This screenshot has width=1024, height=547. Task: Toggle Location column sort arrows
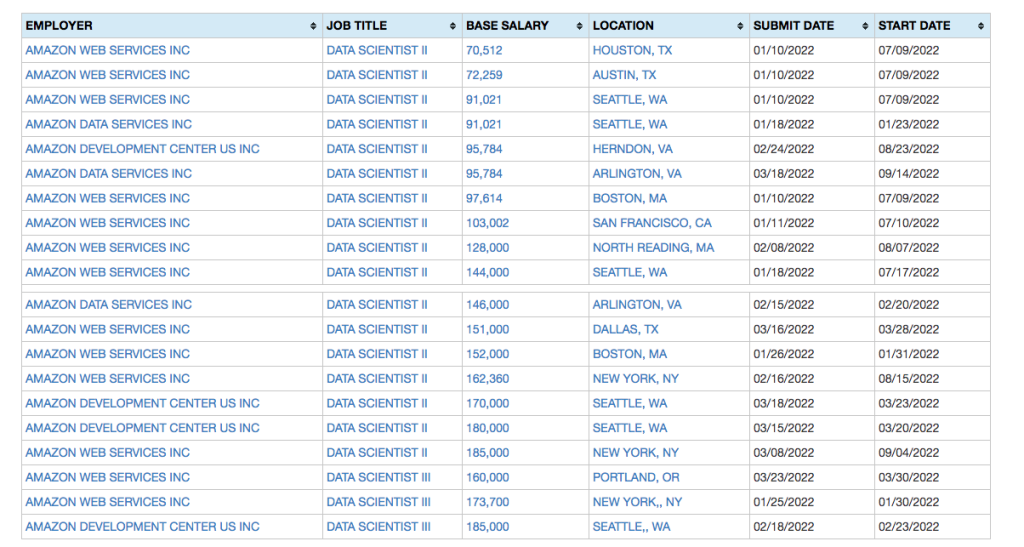(740, 26)
